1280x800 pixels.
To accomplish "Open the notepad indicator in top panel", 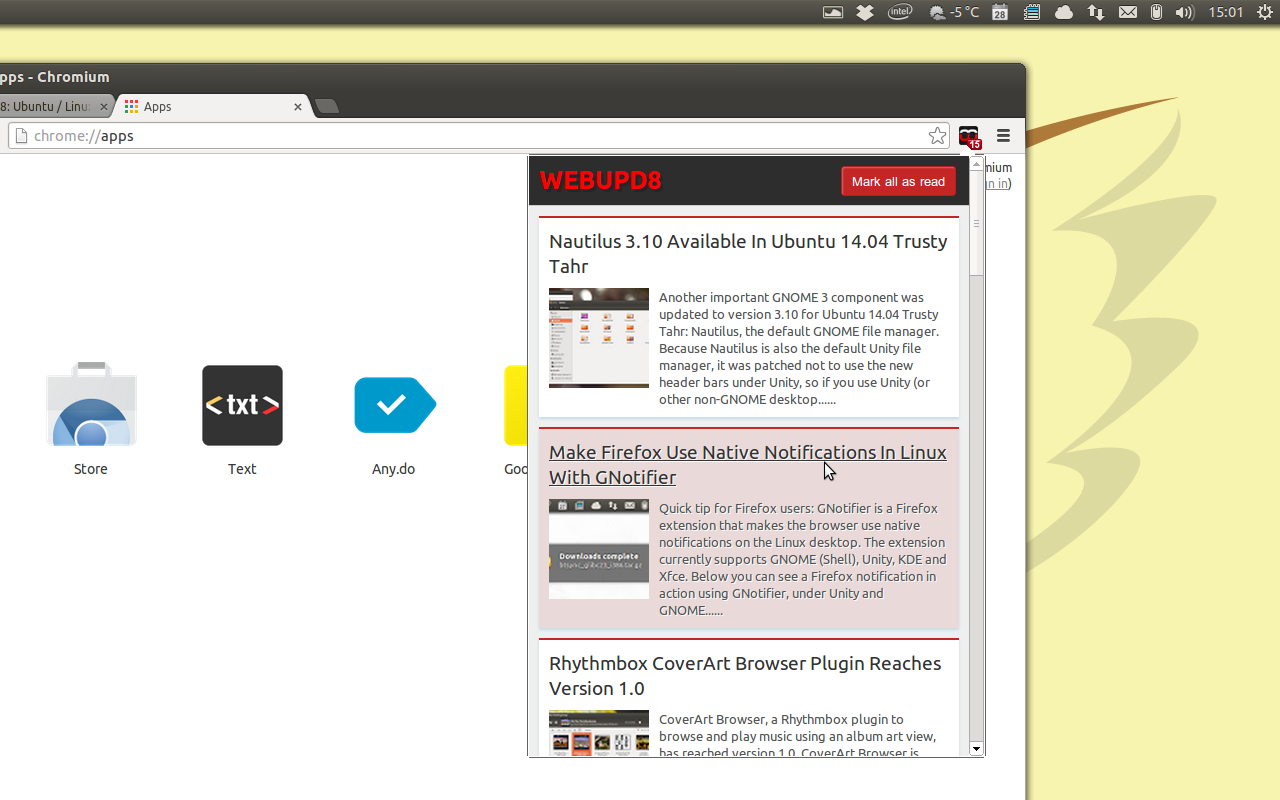I will (x=1032, y=12).
